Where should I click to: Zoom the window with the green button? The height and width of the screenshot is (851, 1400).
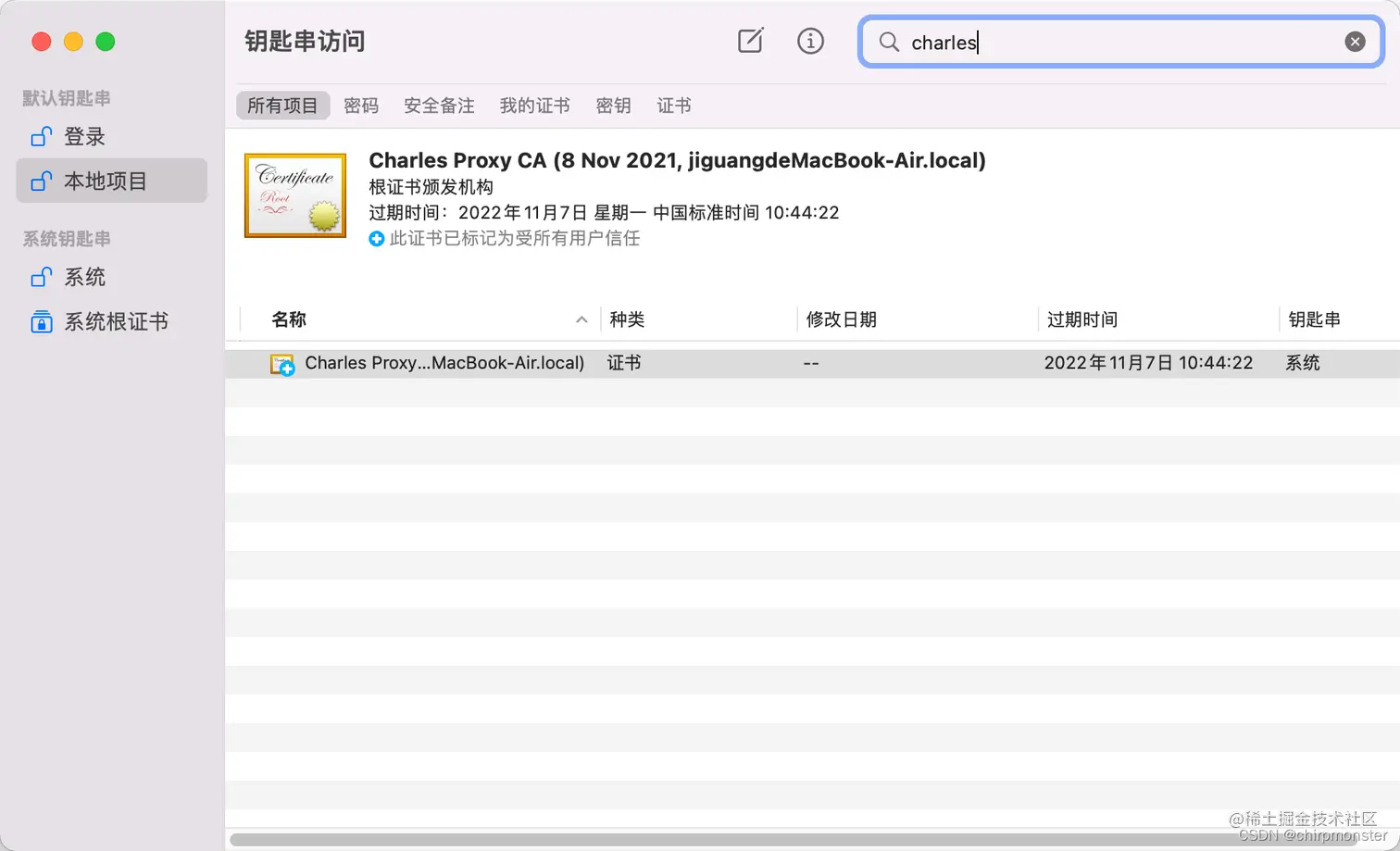click(106, 42)
